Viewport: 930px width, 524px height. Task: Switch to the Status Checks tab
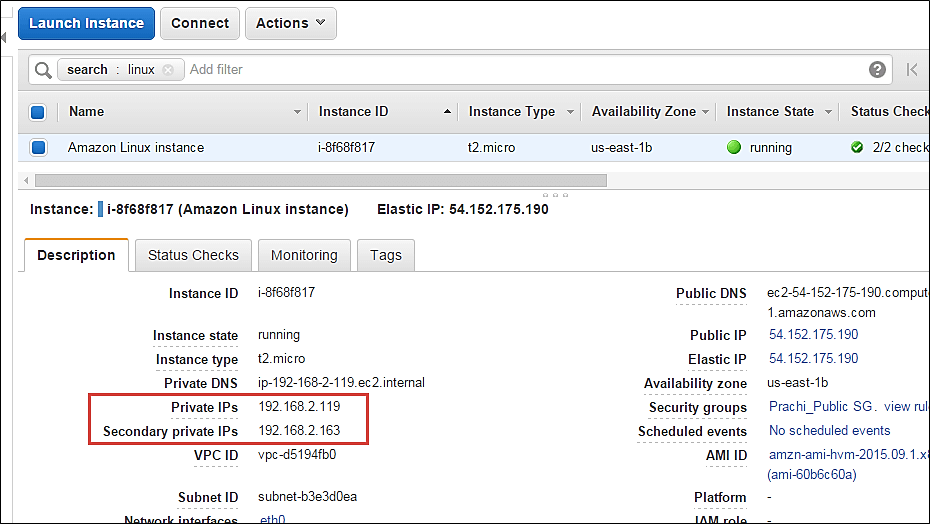[x=193, y=255]
